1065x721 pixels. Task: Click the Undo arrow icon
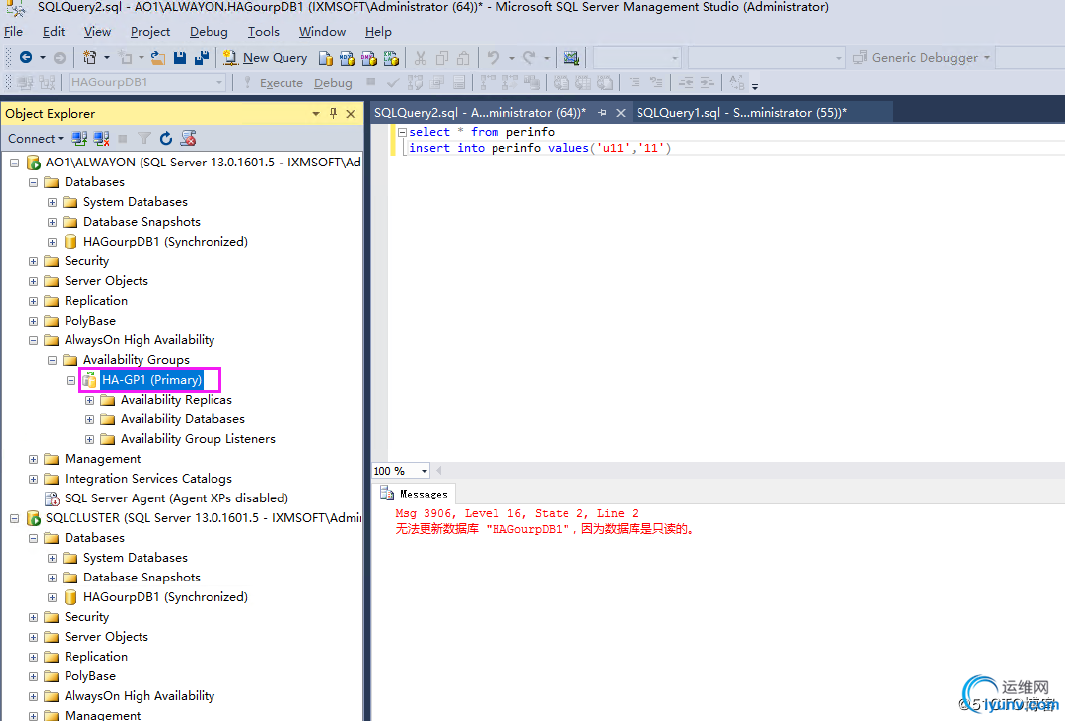click(494, 58)
